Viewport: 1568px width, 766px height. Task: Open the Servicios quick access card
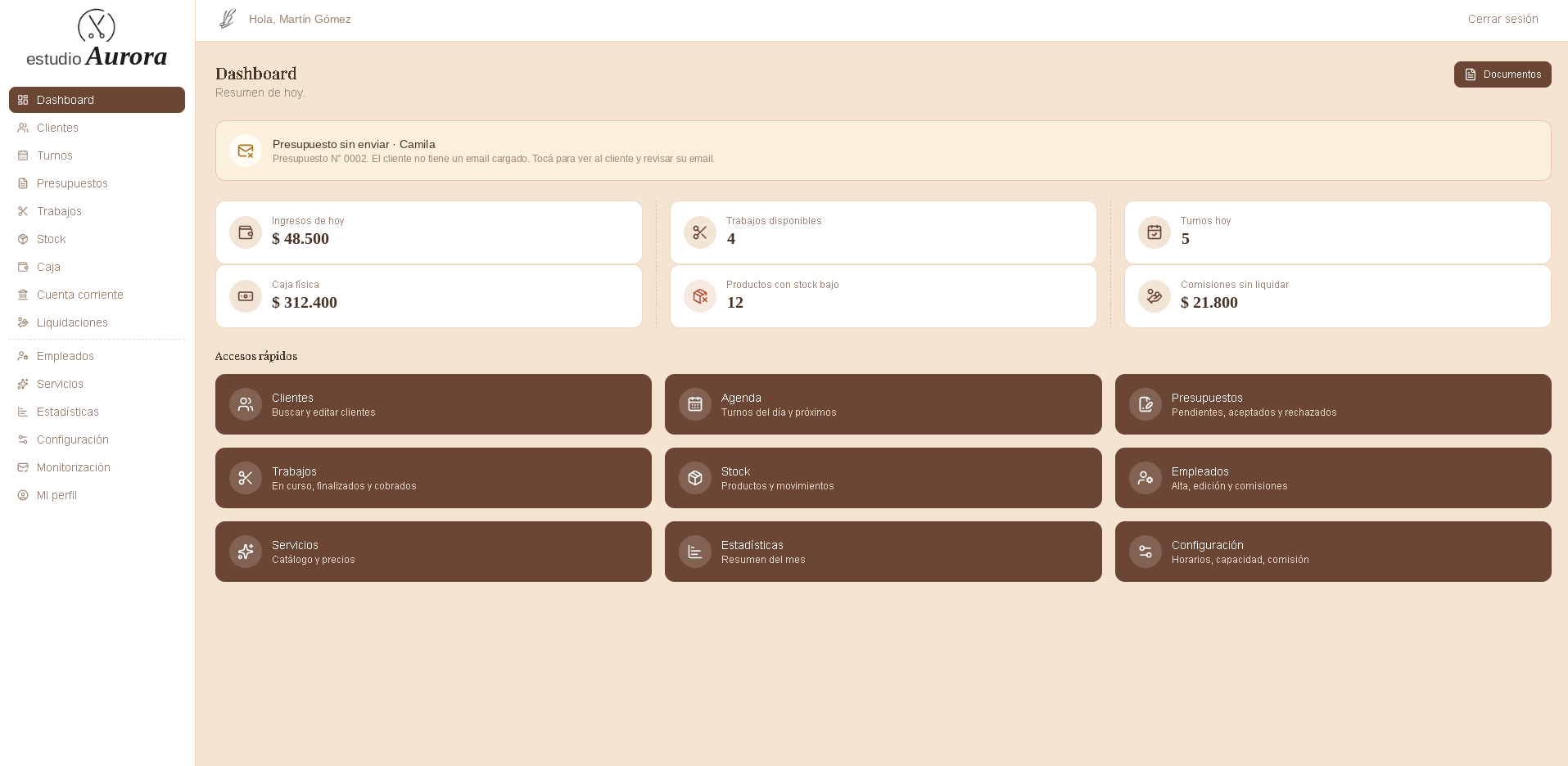click(x=433, y=552)
